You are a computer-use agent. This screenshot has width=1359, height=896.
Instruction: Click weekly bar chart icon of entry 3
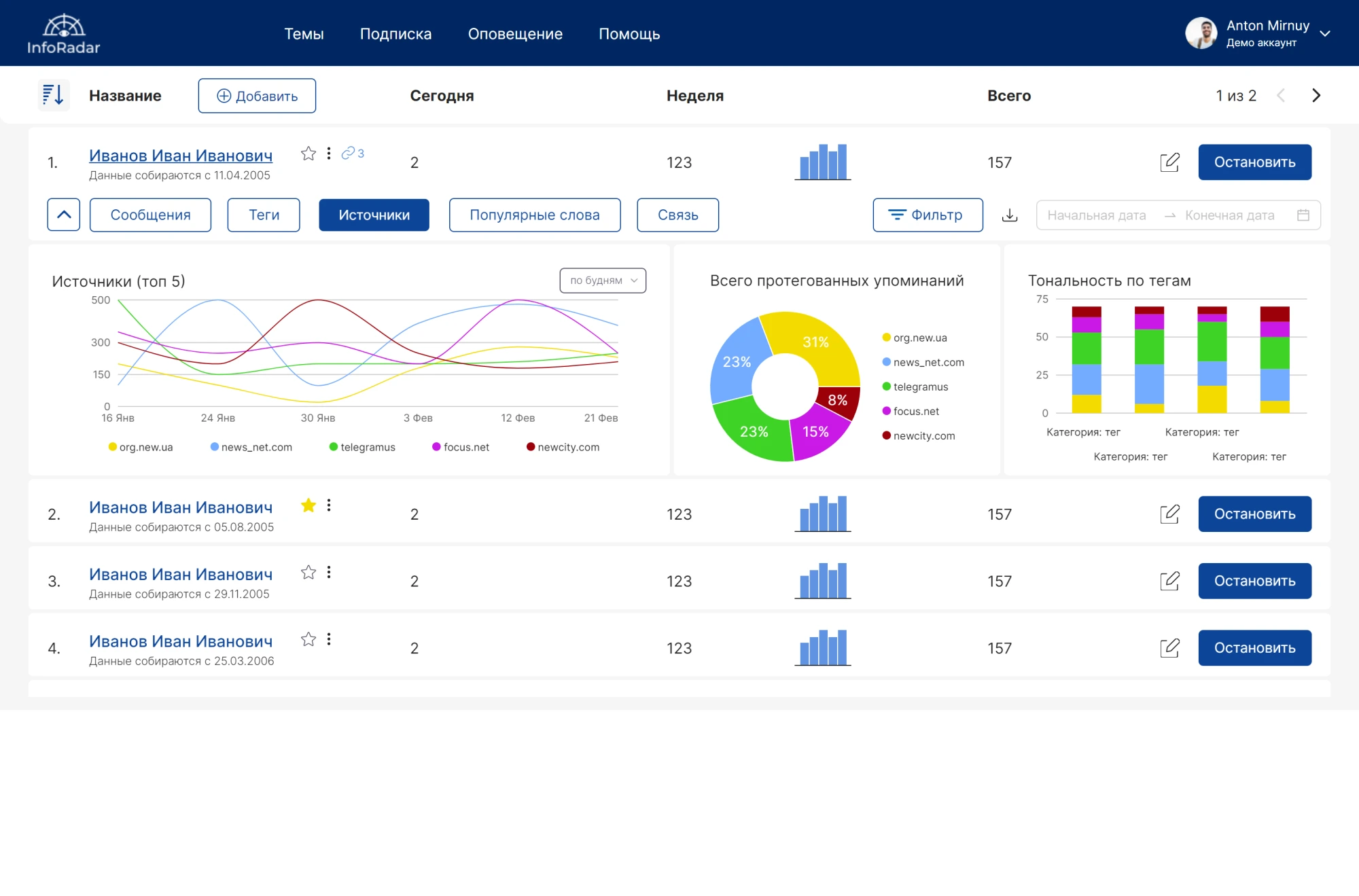pos(823,580)
